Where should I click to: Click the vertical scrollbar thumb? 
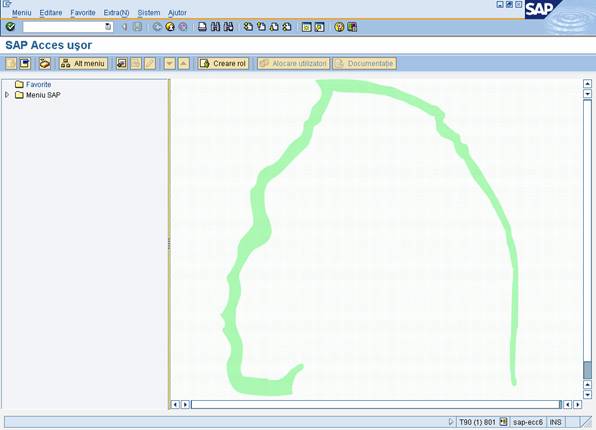[x=587, y=370]
